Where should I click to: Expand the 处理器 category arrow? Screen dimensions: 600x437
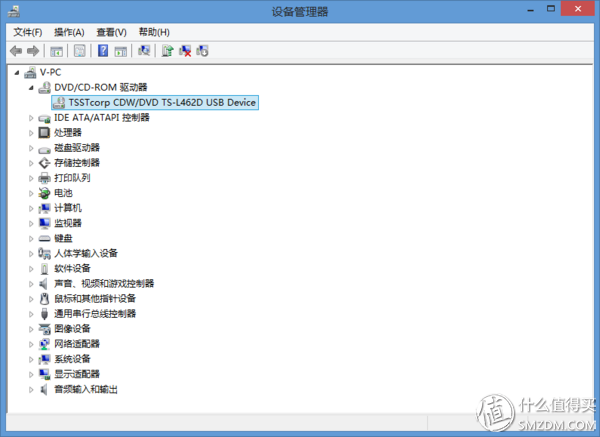31,133
